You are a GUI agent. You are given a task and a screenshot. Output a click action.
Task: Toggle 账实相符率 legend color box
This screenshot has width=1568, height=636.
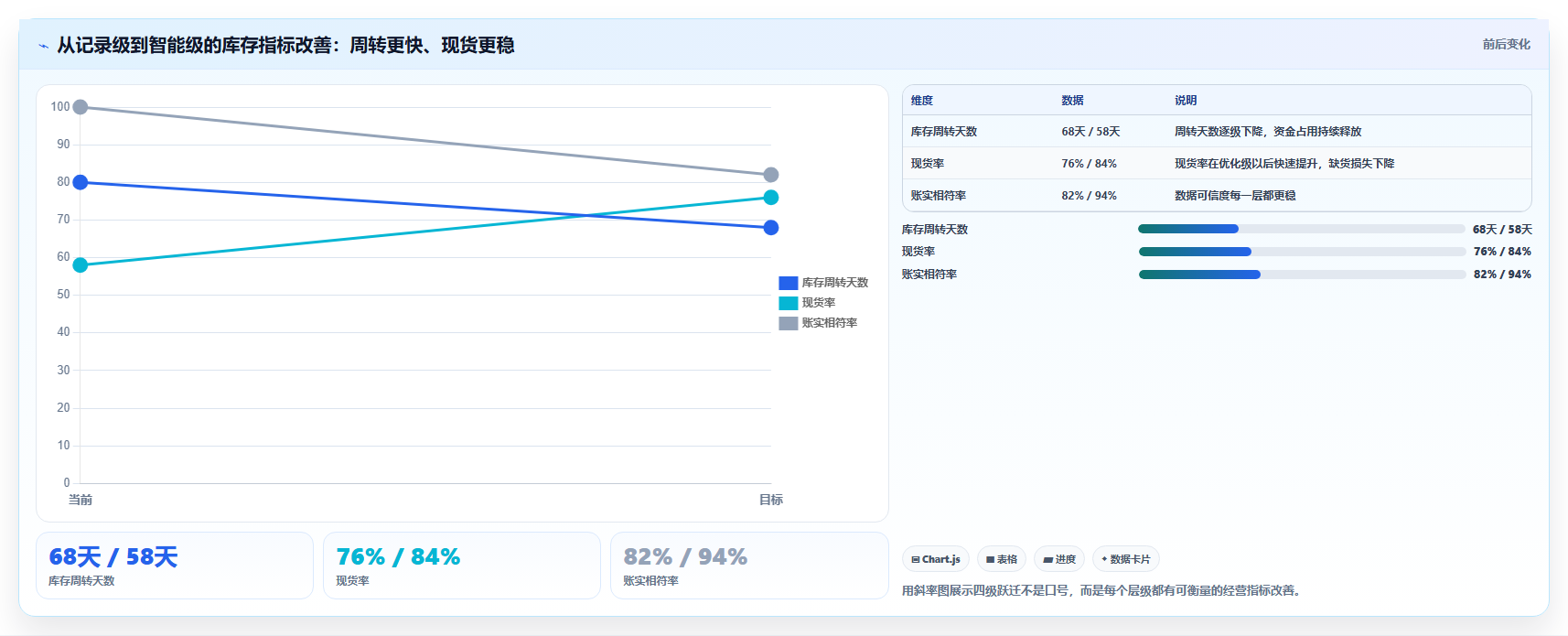(x=789, y=323)
